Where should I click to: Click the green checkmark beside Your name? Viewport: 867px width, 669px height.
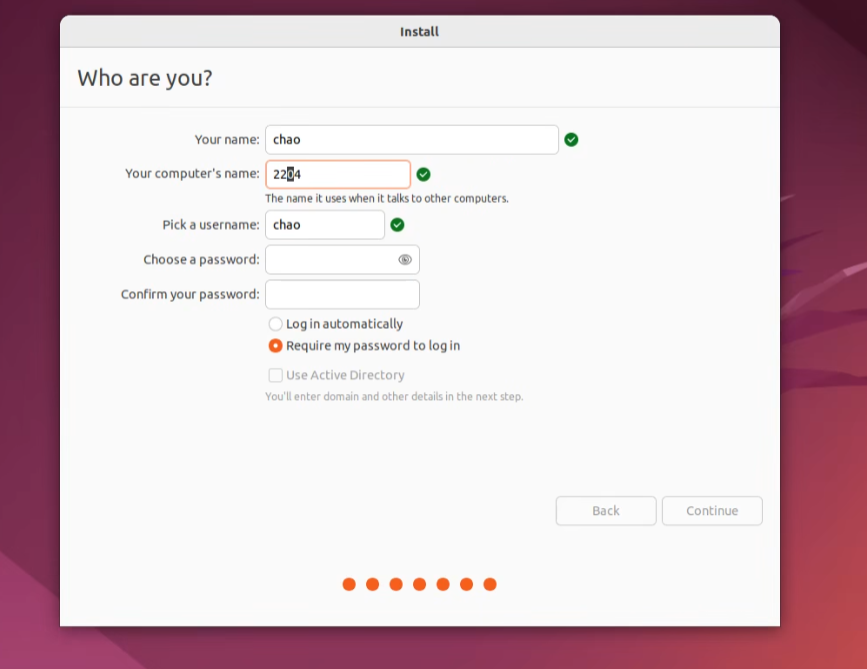pos(571,140)
